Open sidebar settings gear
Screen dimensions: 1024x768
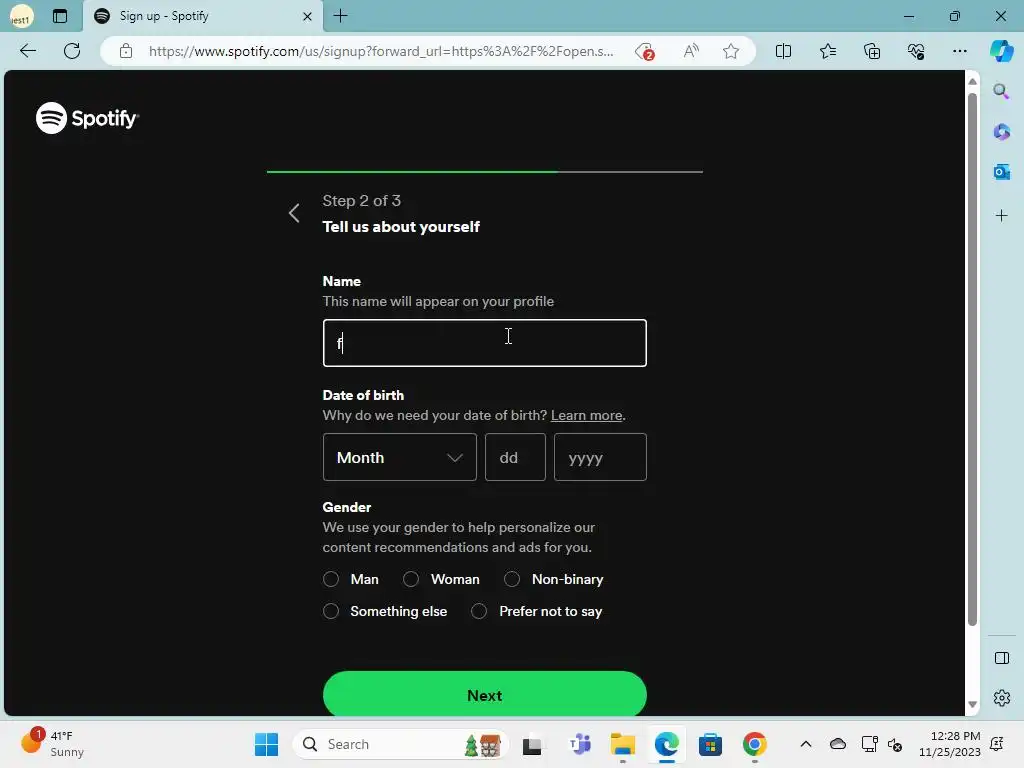point(1001,698)
